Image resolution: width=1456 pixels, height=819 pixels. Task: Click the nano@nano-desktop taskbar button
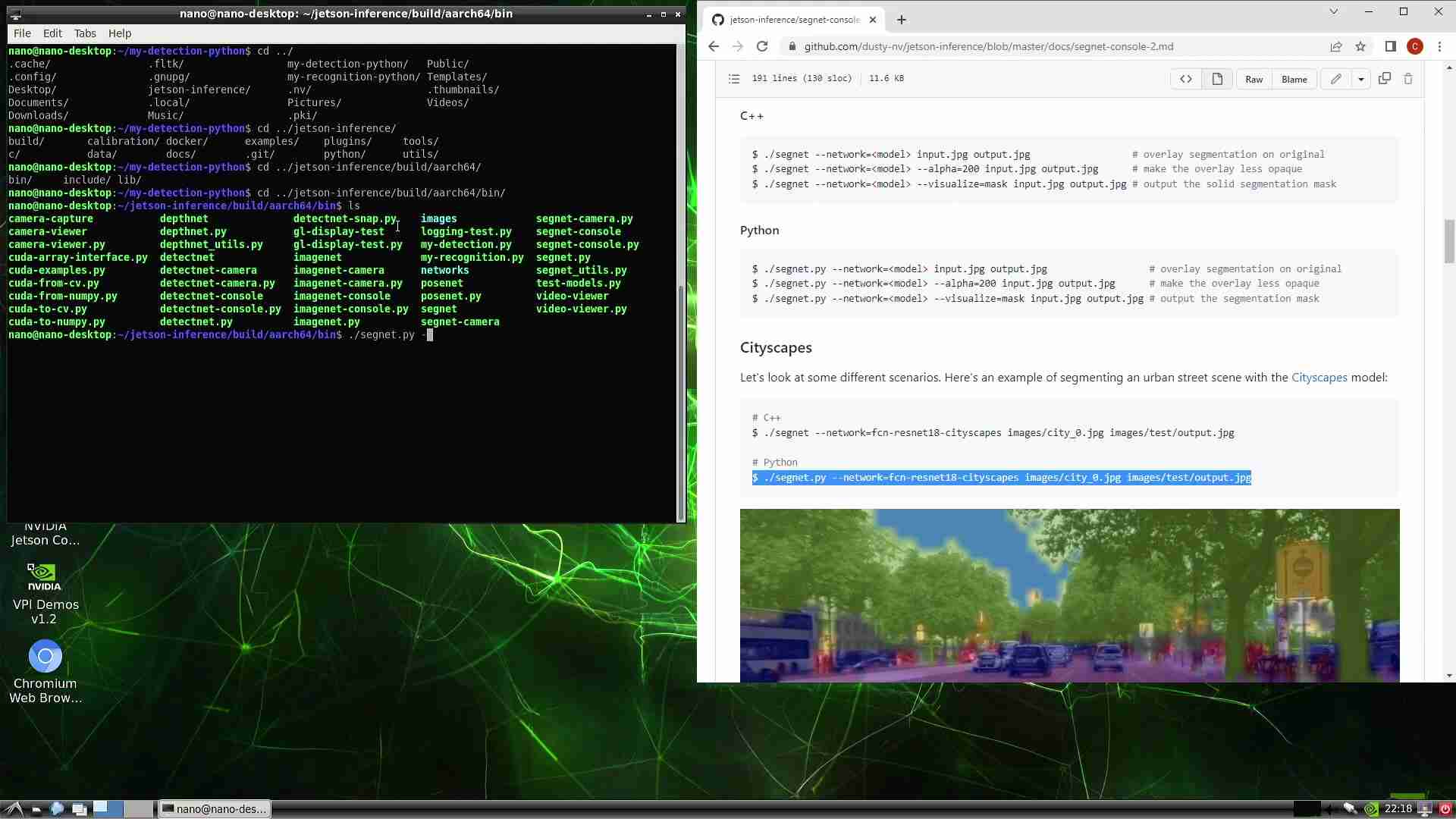[x=215, y=809]
